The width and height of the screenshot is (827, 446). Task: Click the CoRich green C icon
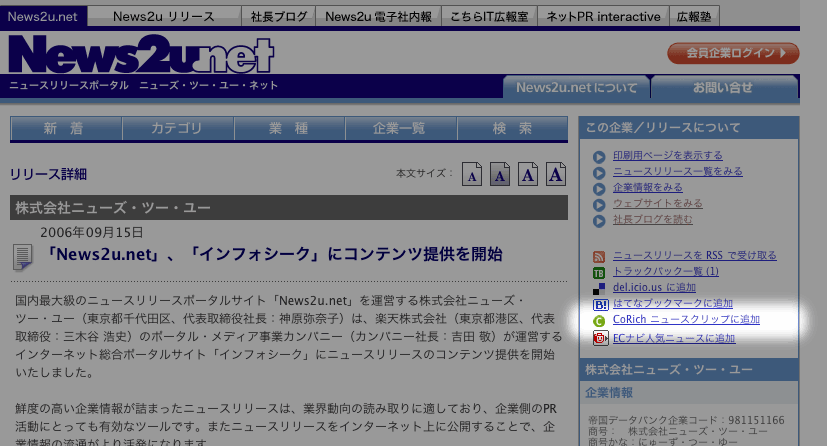599,321
